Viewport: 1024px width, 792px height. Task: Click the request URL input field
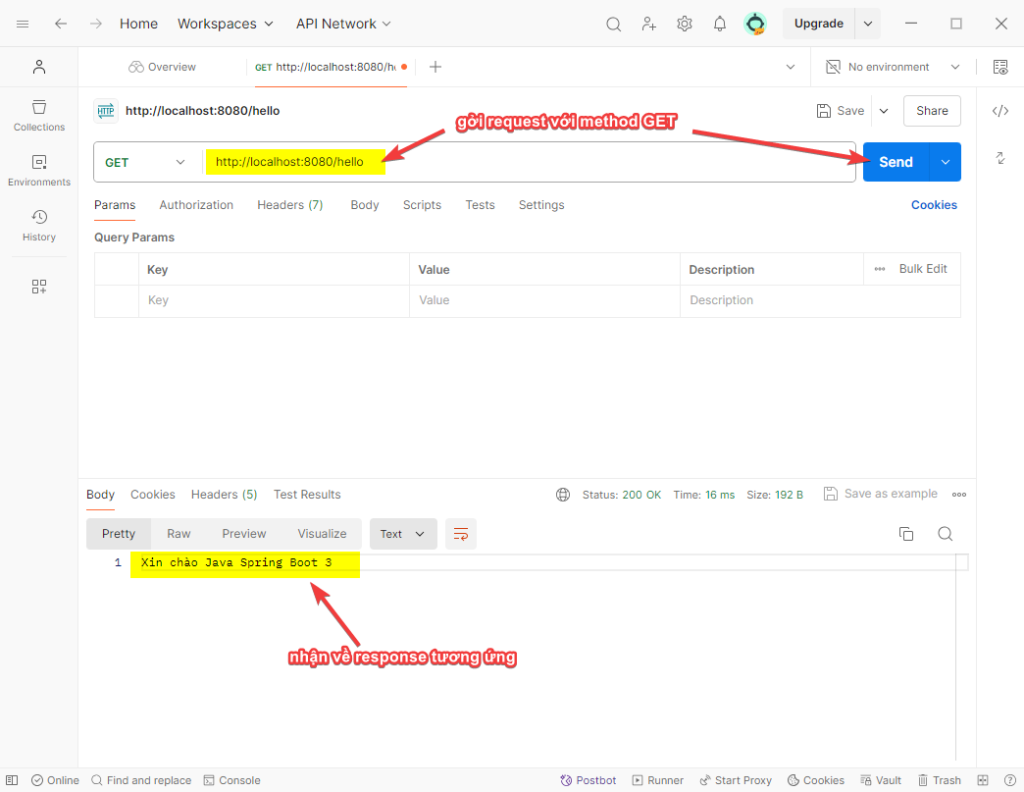(600, 162)
